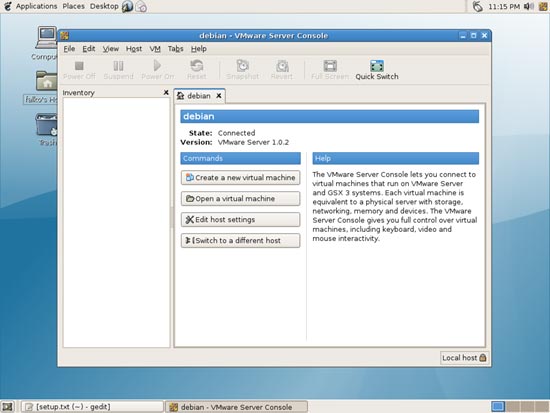Open the Desktop menu

pos(104,6)
